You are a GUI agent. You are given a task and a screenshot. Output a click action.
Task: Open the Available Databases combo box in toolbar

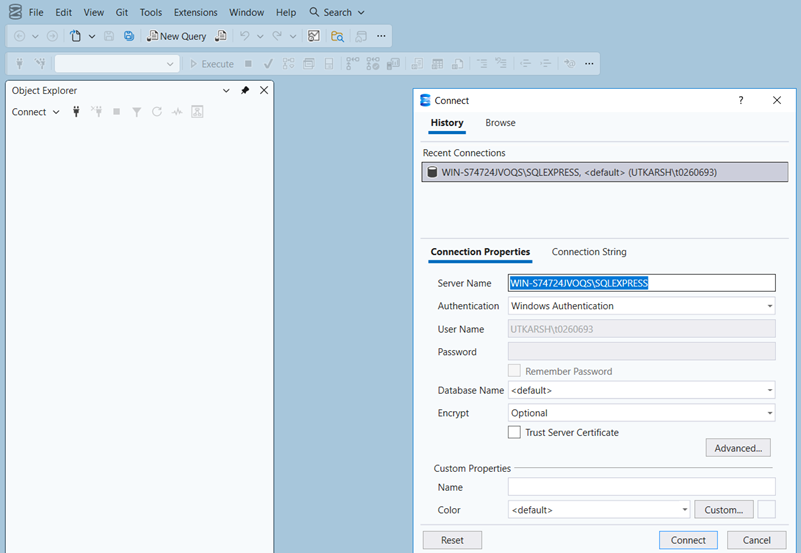(117, 64)
